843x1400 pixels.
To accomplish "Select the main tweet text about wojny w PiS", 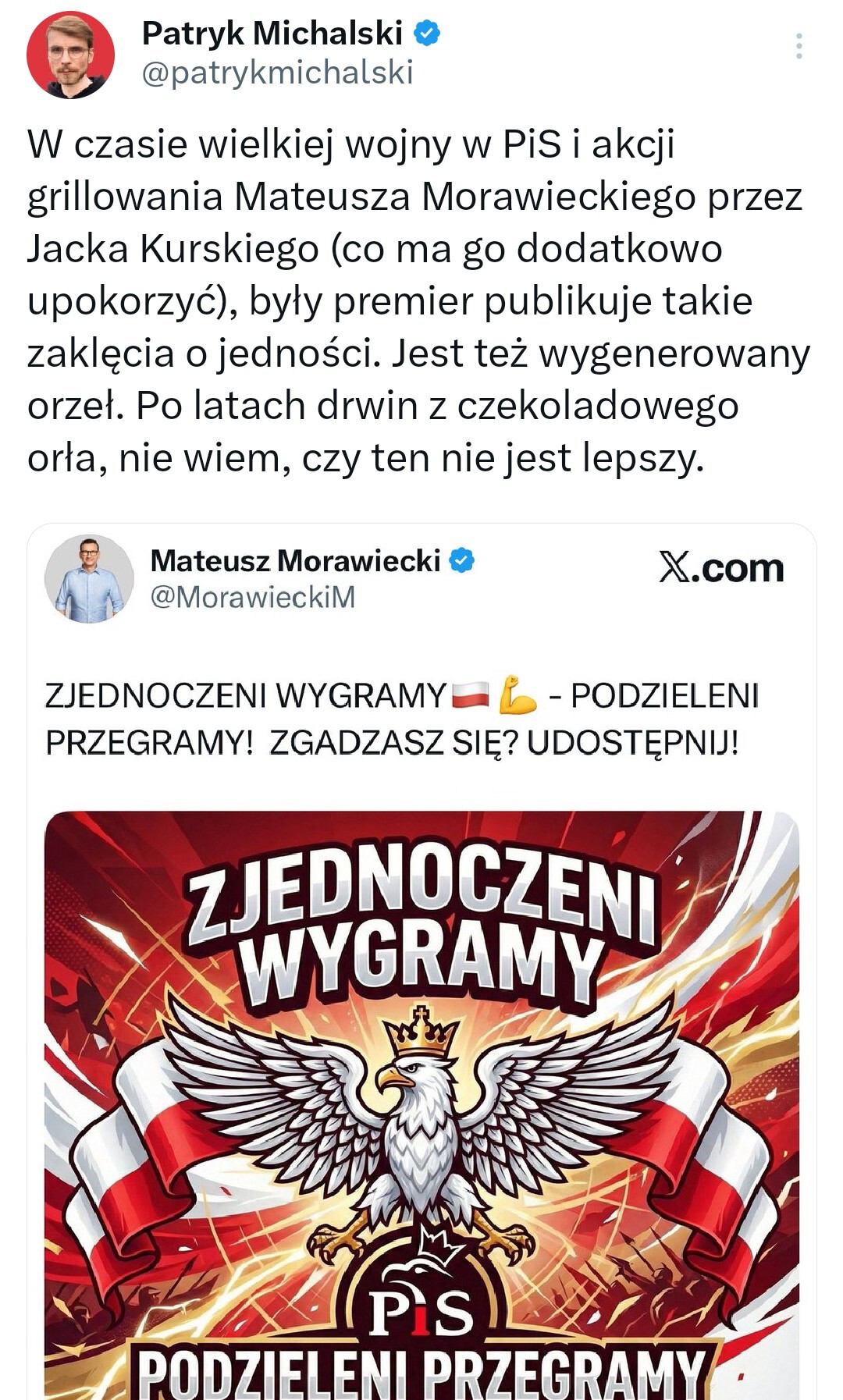I will click(x=418, y=301).
